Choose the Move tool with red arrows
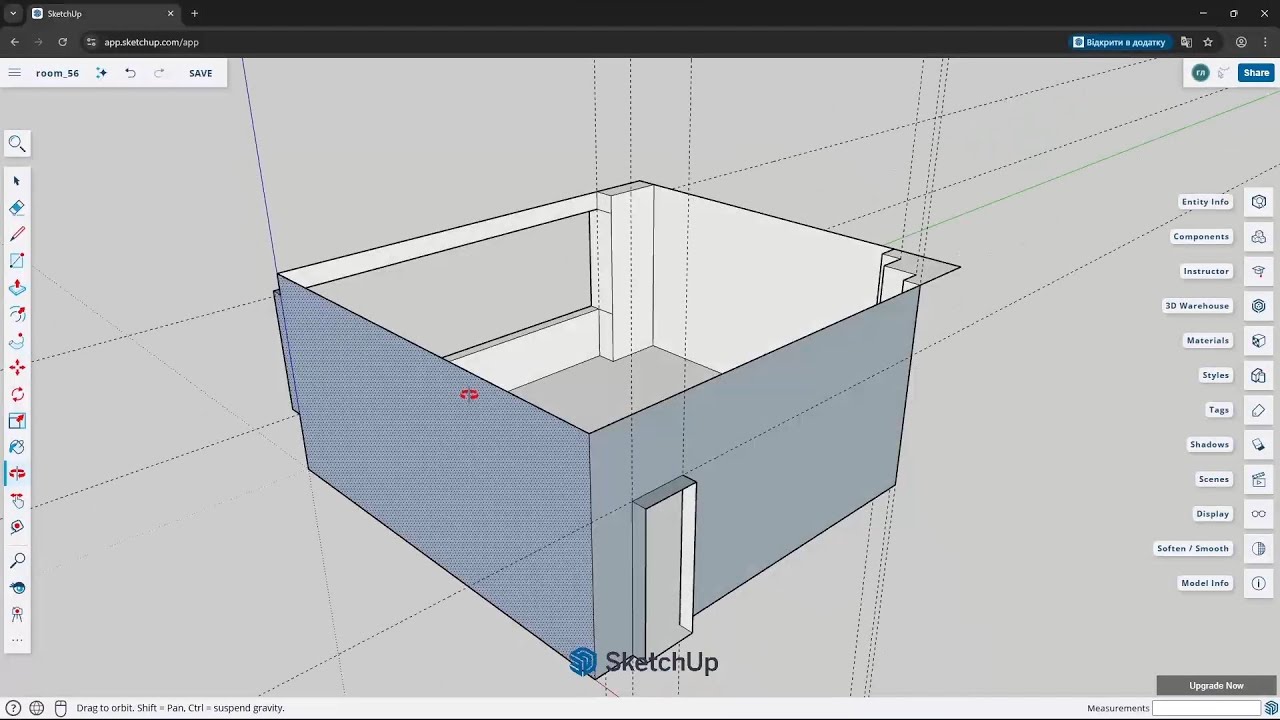The image size is (1280, 720). click(x=17, y=368)
